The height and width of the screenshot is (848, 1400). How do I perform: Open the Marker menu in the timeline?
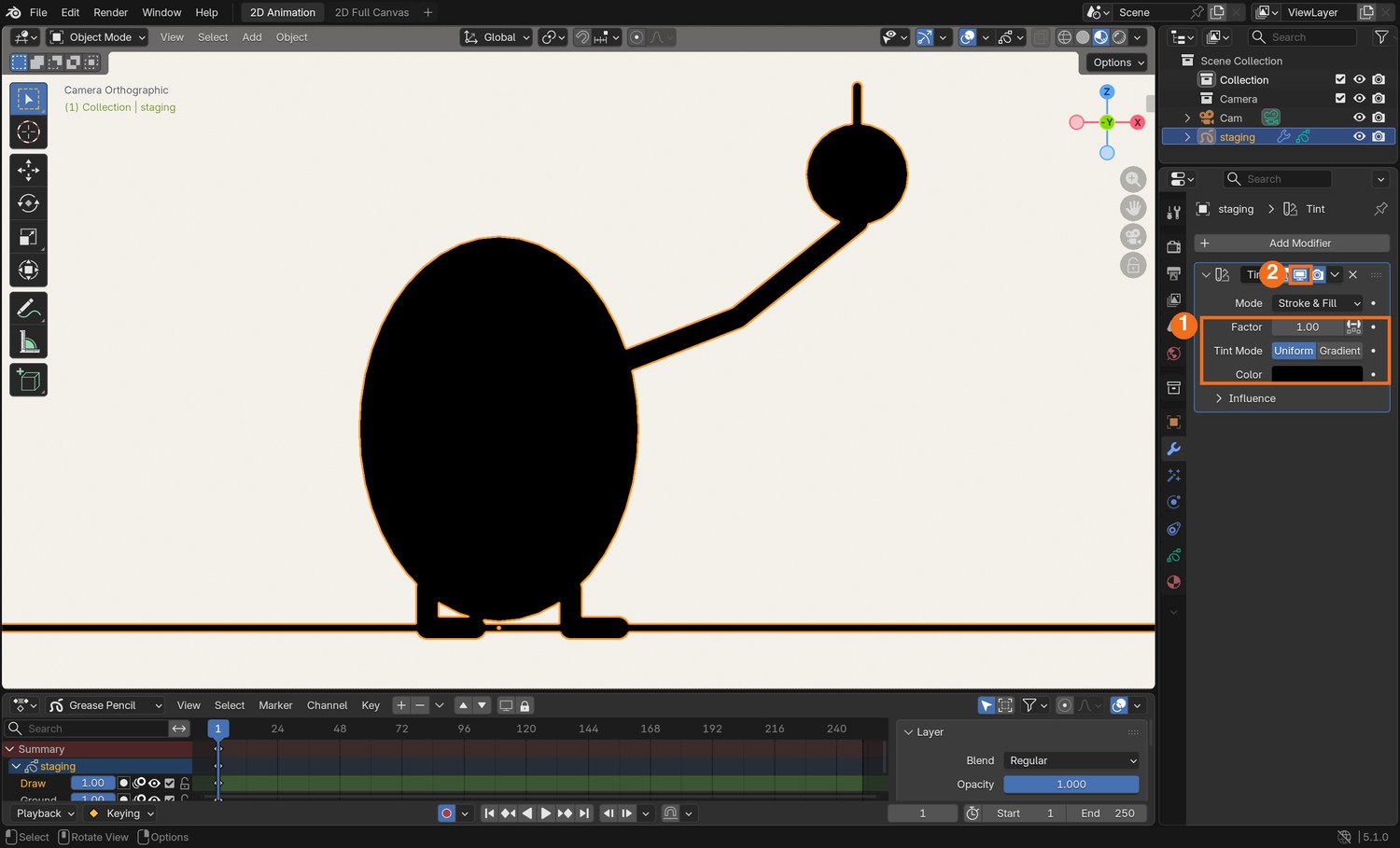[x=275, y=705]
